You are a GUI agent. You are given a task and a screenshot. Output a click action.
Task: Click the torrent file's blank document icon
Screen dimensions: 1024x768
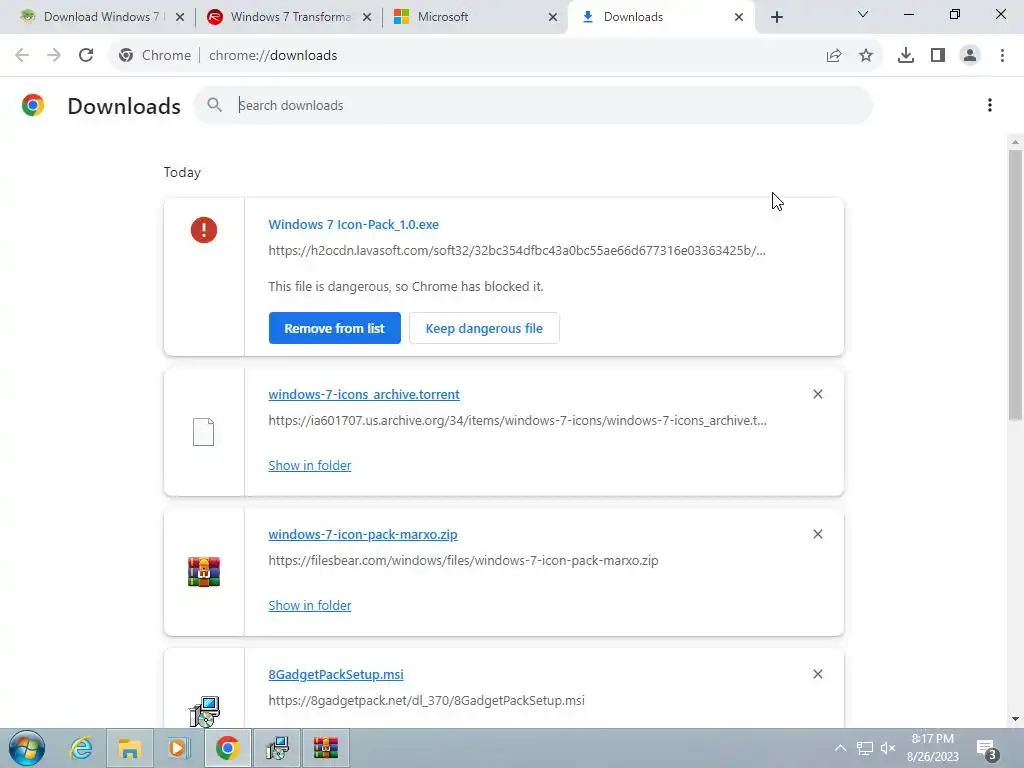coord(204,432)
